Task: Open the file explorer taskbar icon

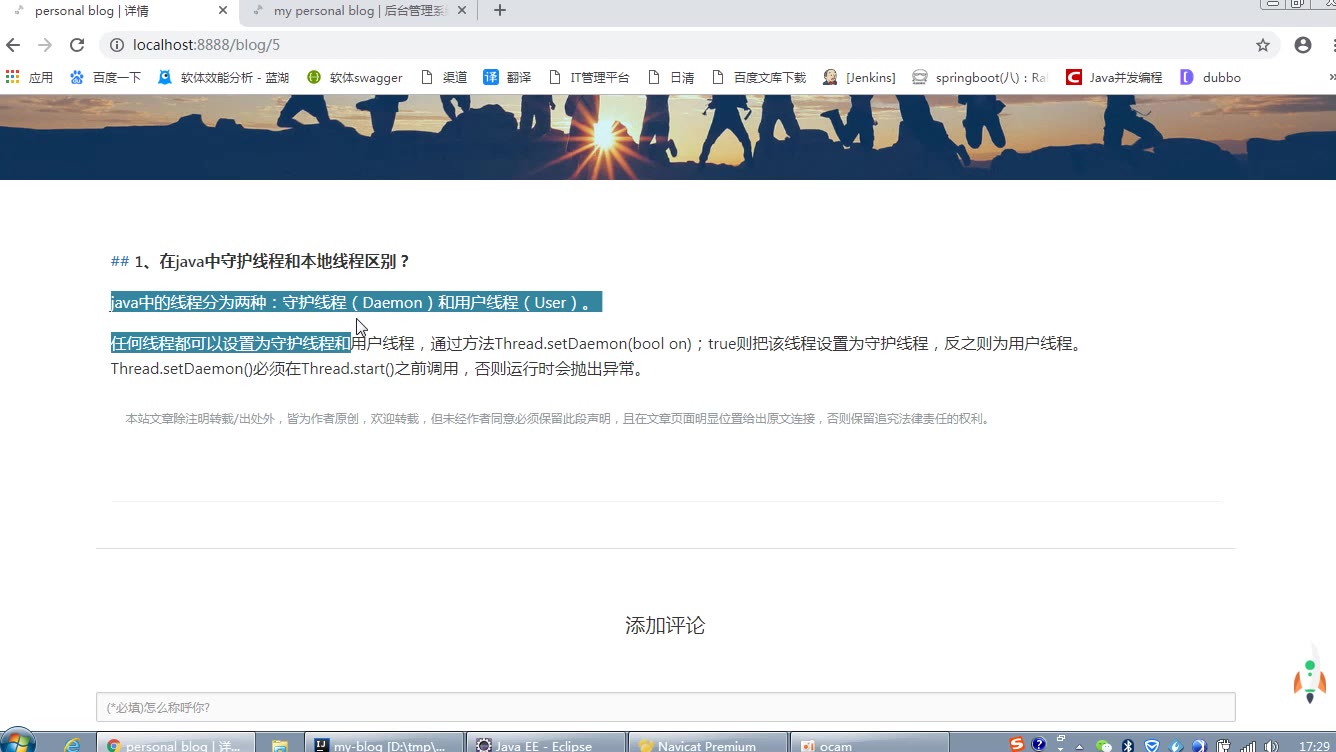Action: (280, 745)
